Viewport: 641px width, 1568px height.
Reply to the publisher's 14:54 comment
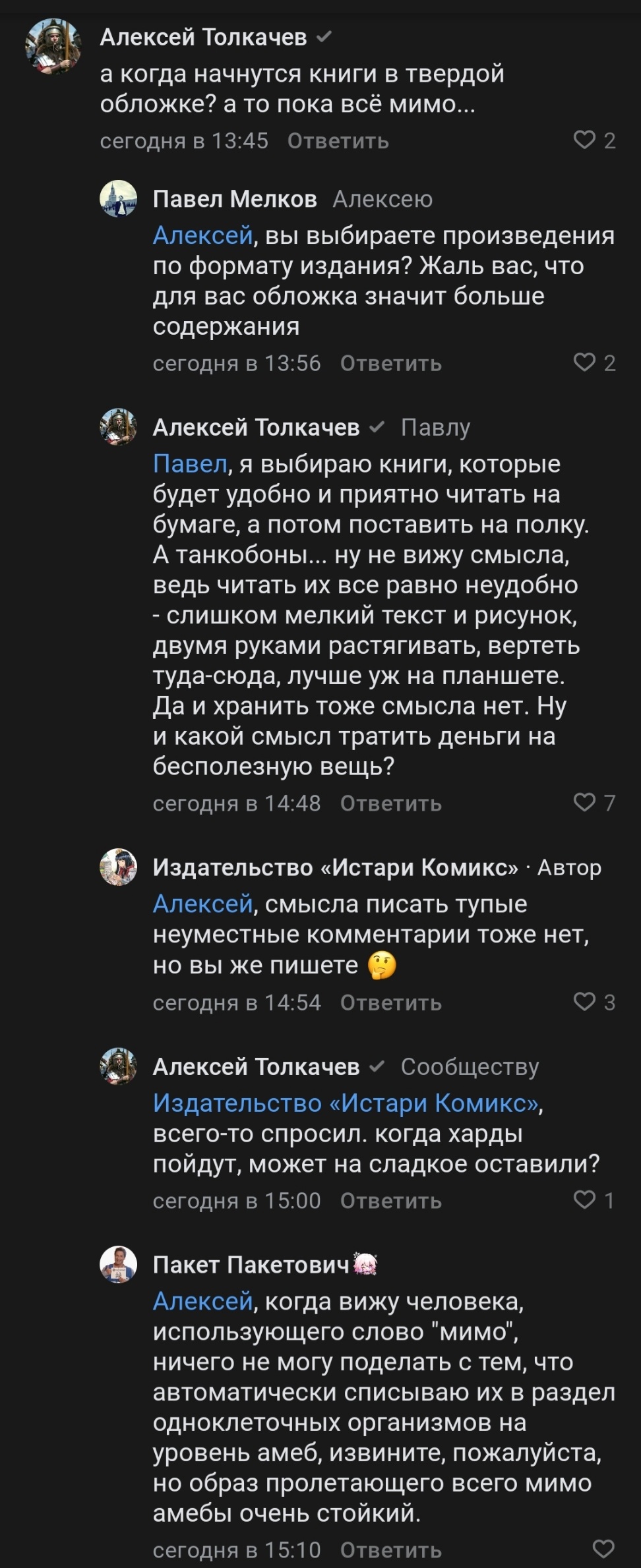(390, 1002)
